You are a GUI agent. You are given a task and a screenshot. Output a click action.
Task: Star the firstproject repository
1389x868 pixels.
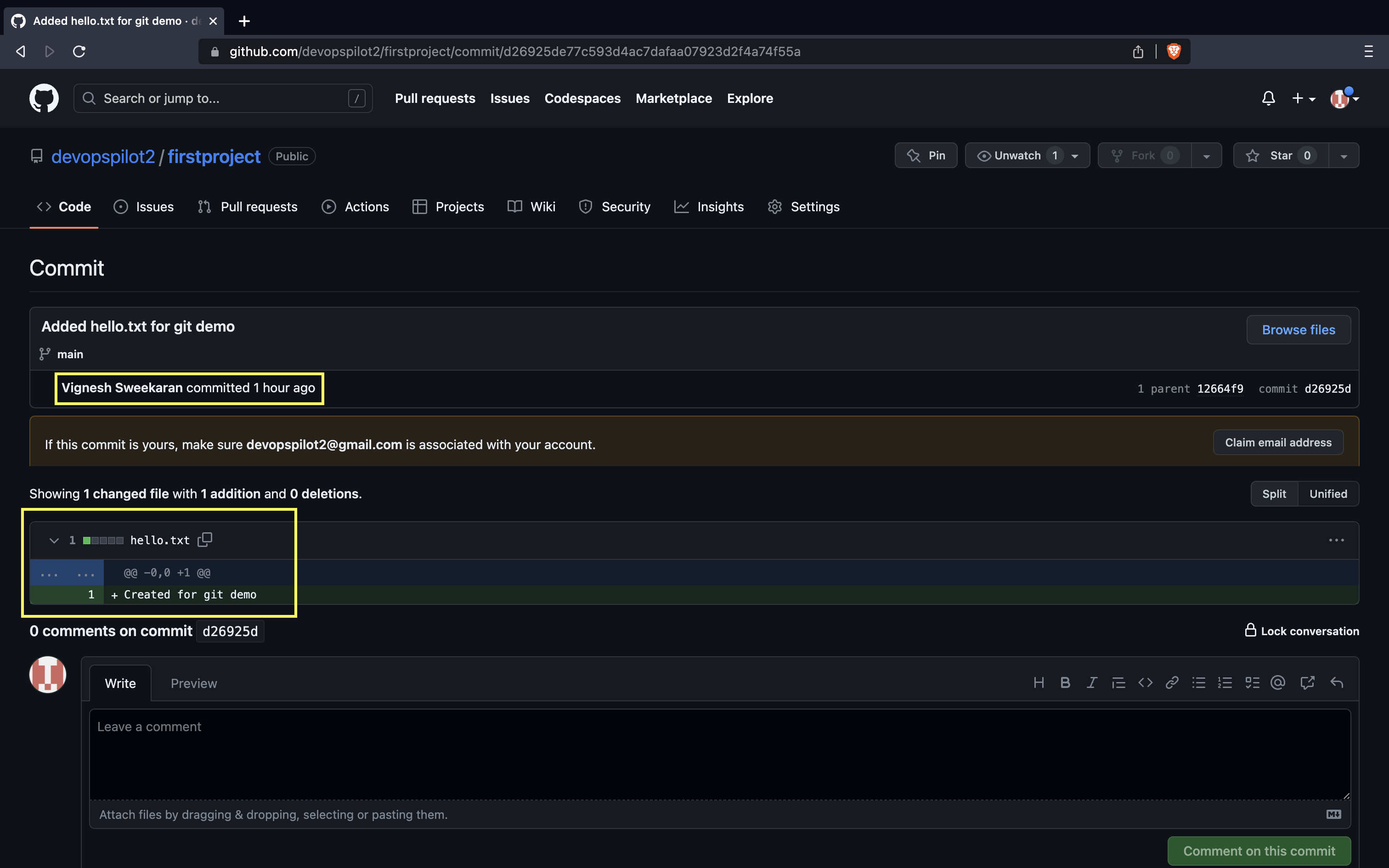(x=1280, y=156)
